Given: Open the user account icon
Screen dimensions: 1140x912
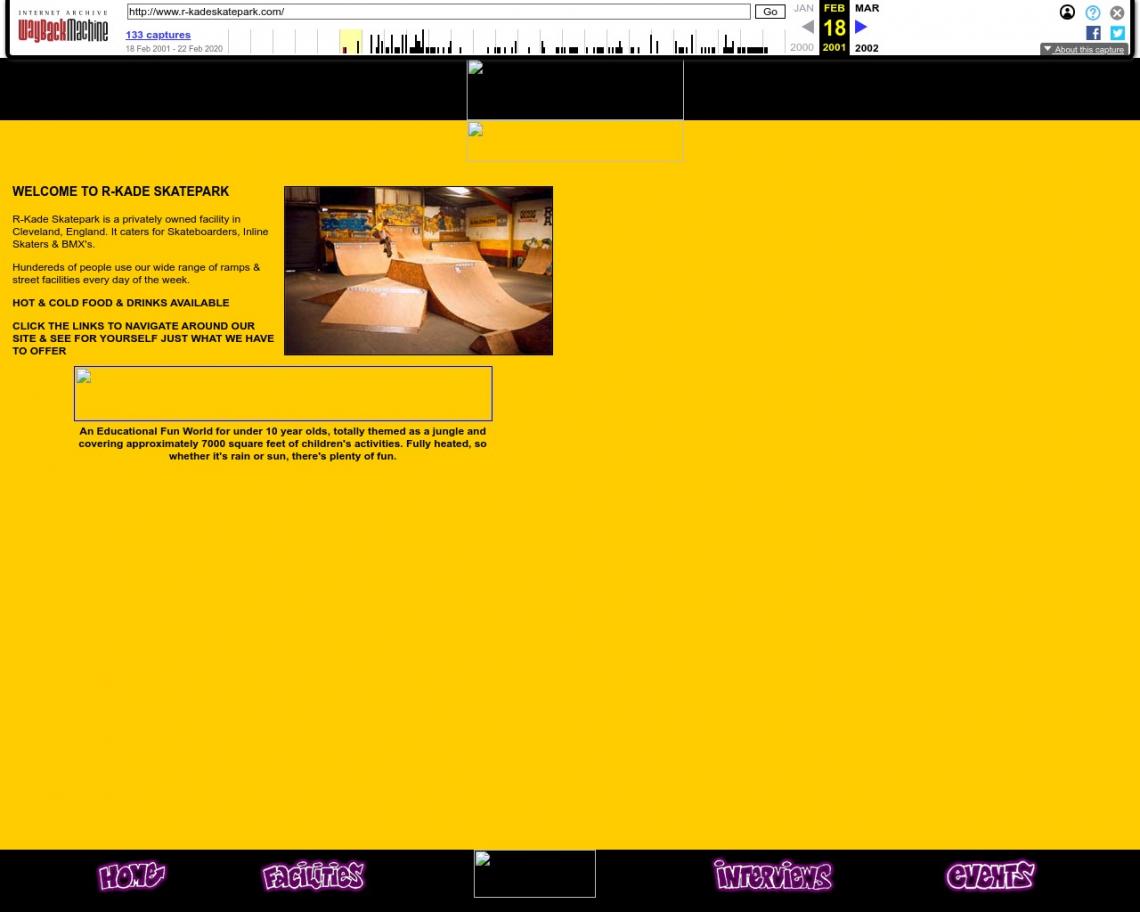Looking at the screenshot, I should point(1067,12).
